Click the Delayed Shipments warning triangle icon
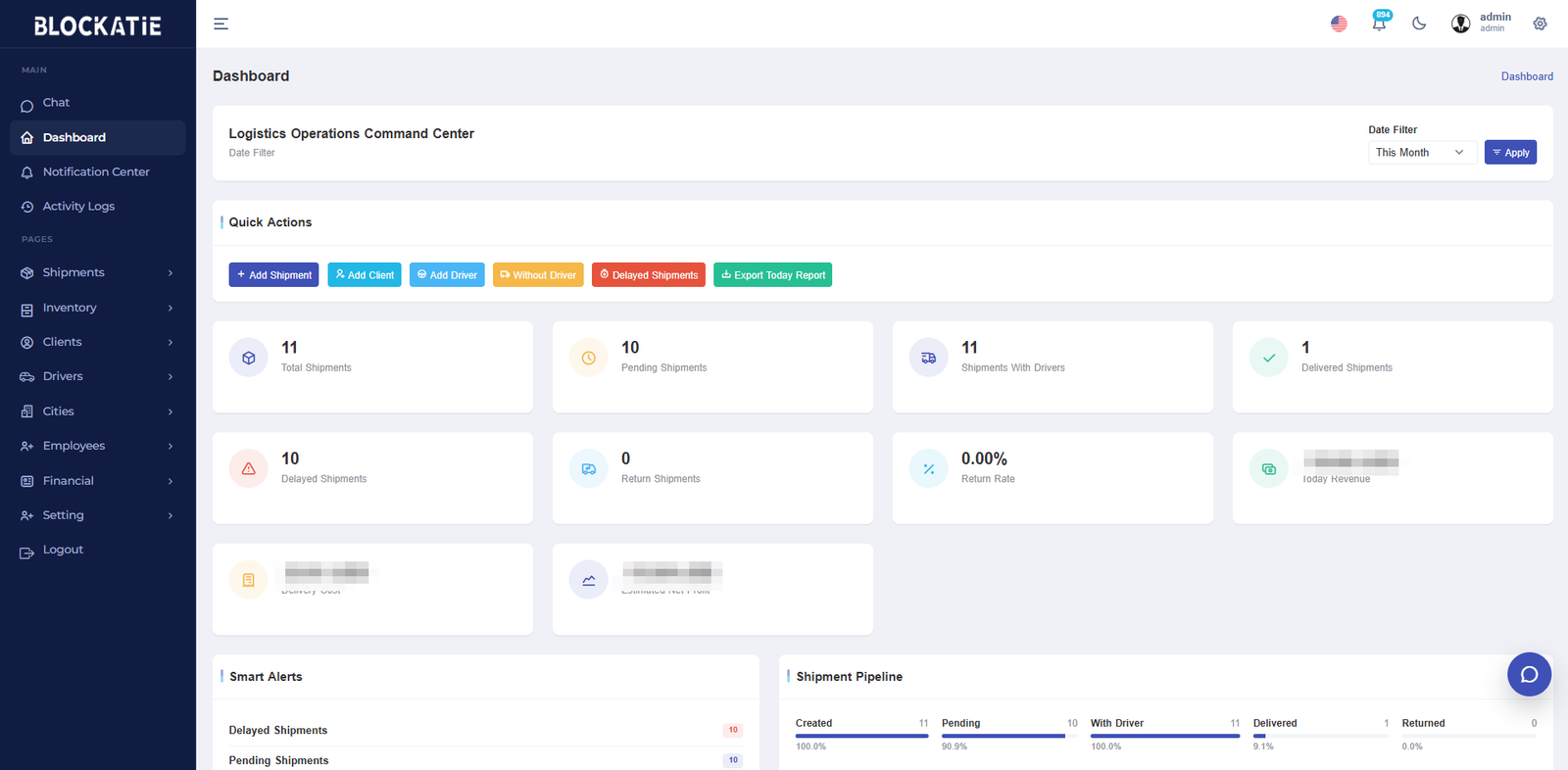 tap(249, 468)
